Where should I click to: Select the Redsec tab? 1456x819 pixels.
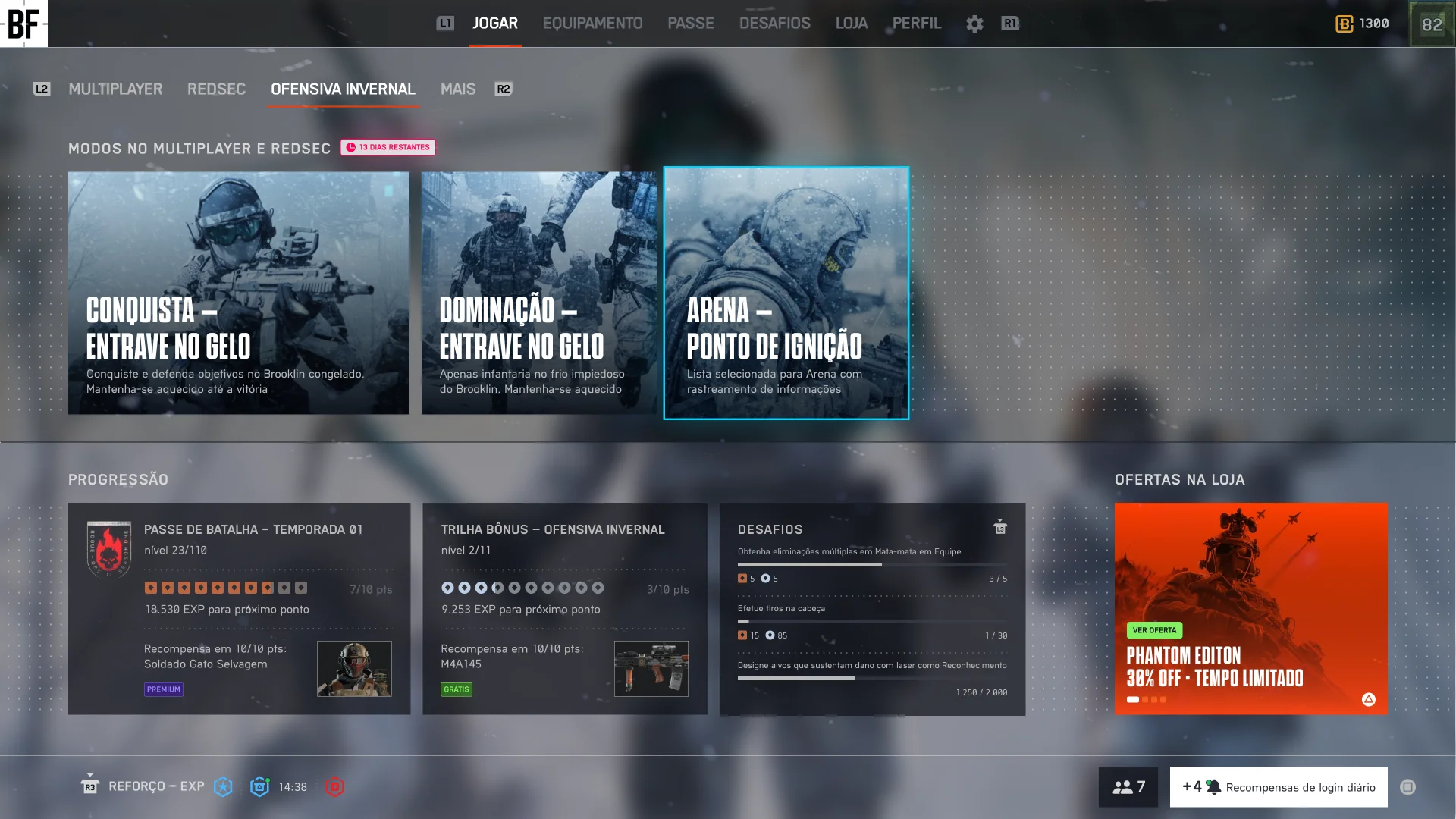point(216,89)
